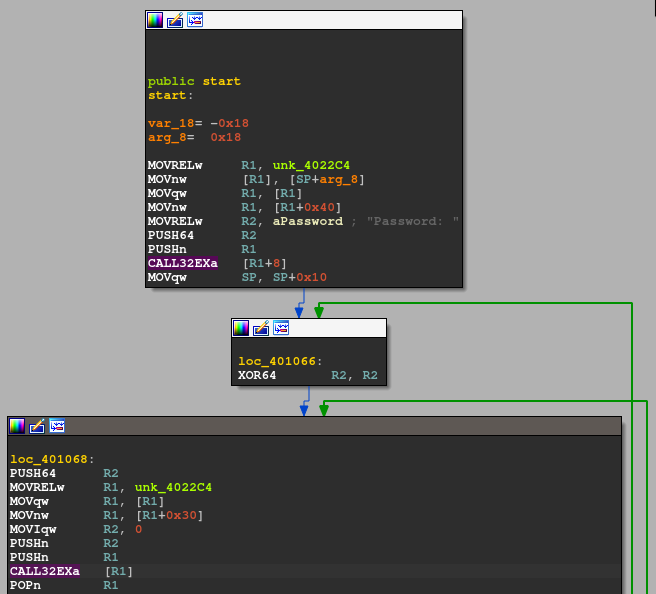Click title bar of loc_401066 block
The width and height of the screenshot is (656, 594).
point(309,328)
